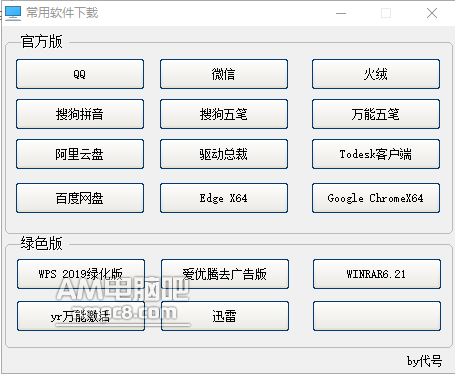This screenshot has width=455, height=377.
Task: Close the 常用软件下载 window
Action: coord(432,13)
